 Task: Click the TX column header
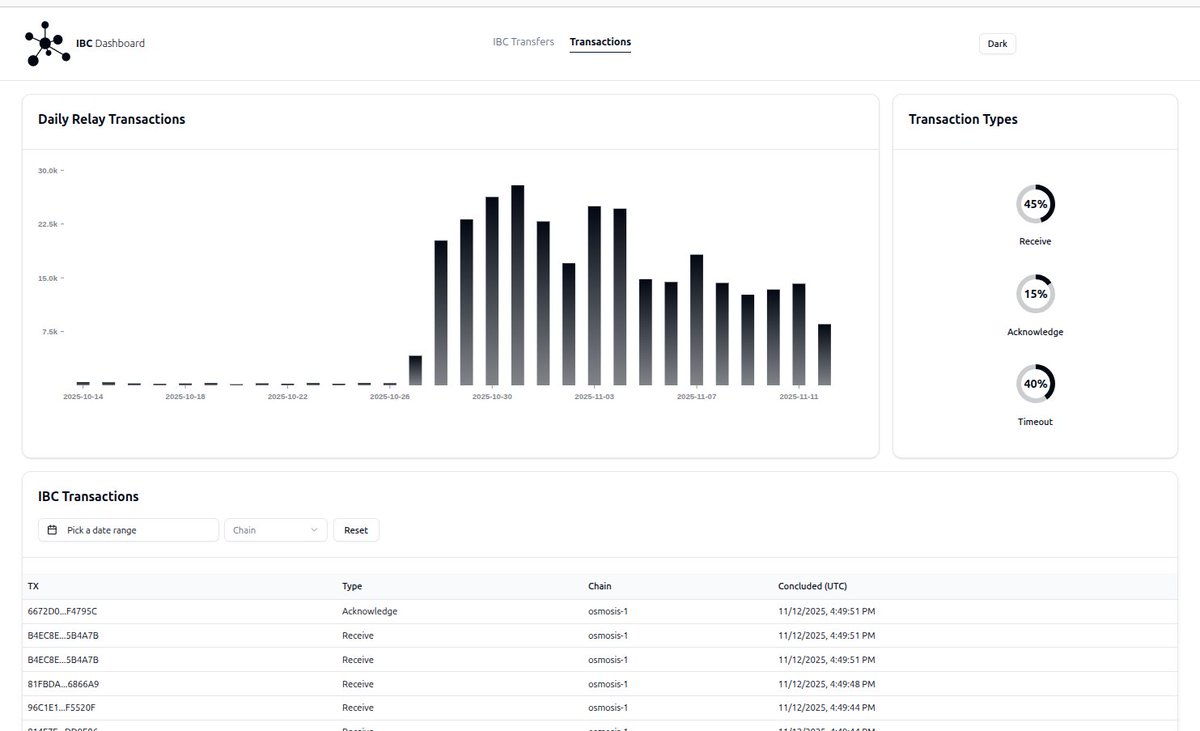pos(34,586)
